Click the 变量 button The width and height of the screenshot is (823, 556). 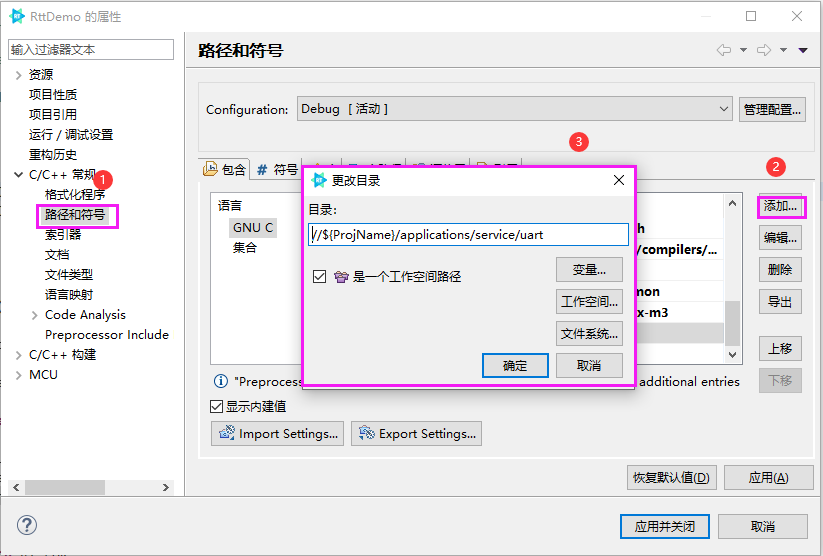pyautogui.click(x=589, y=270)
